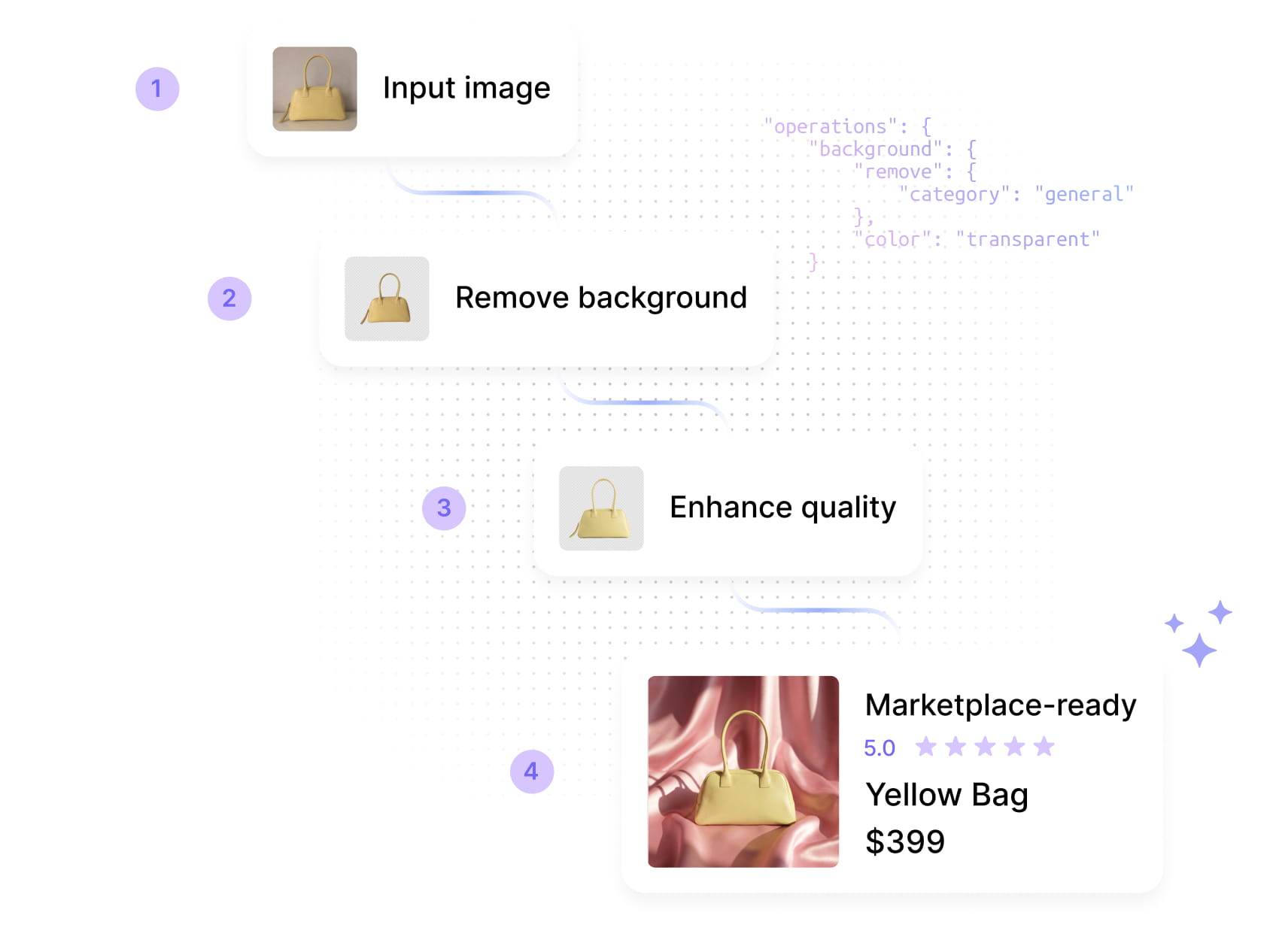
Task: Click the "remove" key in code snippet
Action: 898,171
